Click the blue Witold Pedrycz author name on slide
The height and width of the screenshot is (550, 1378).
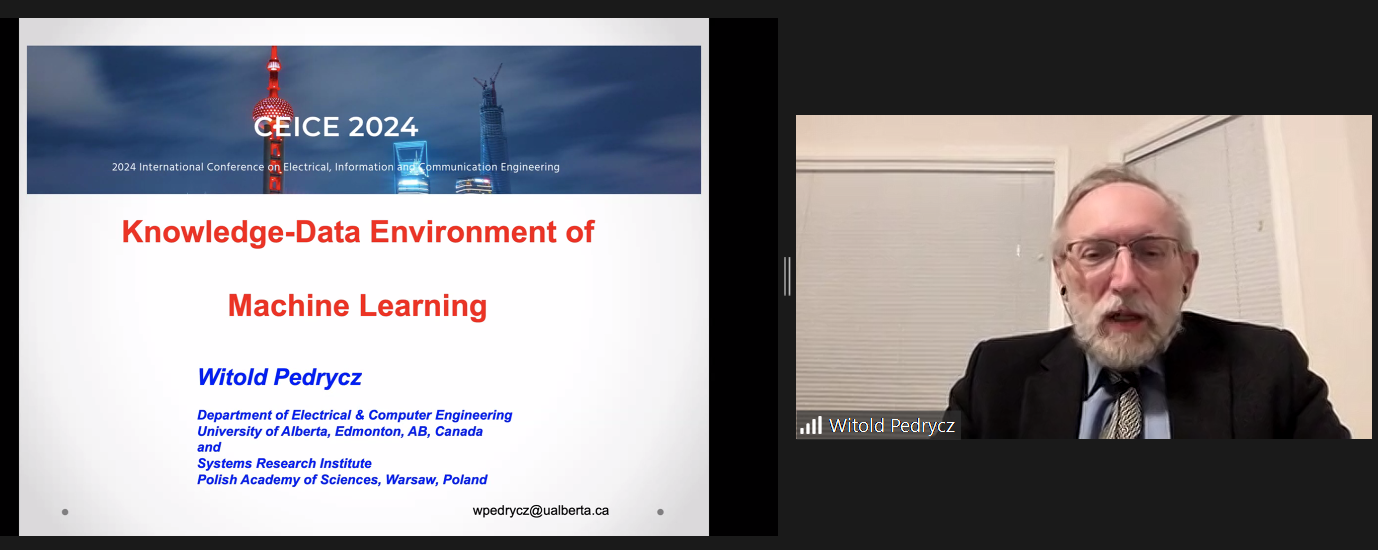tap(279, 377)
